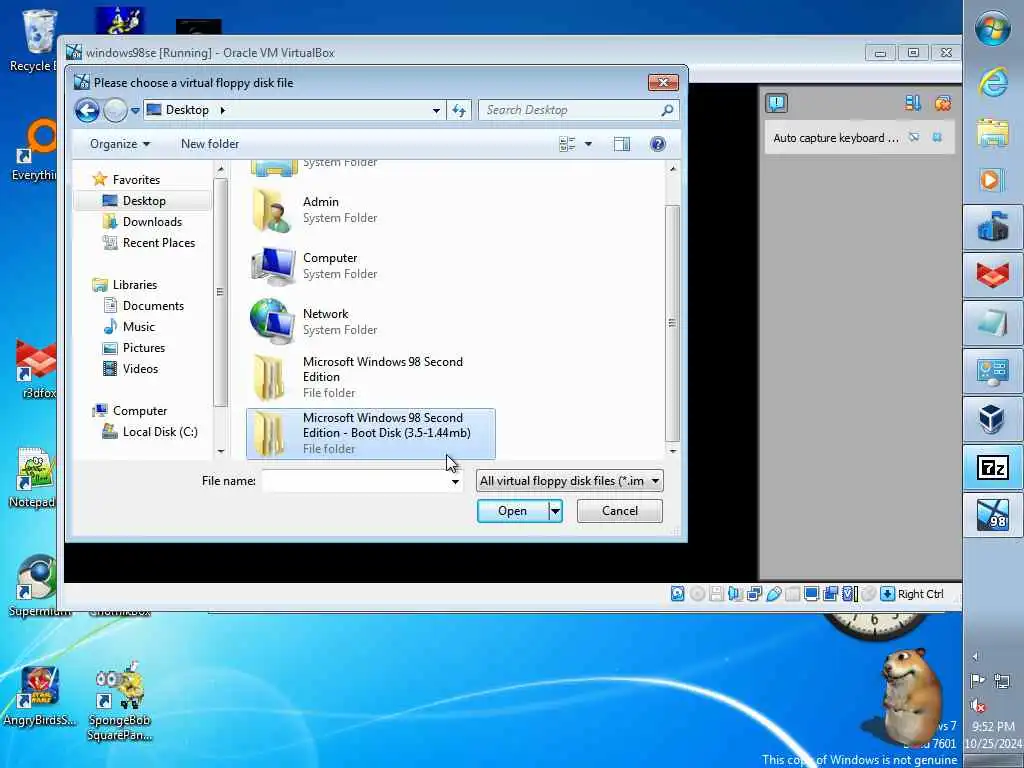The height and width of the screenshot is (768, 1024).
Task: Select the Network system folder icon
Action: (272, 321)
